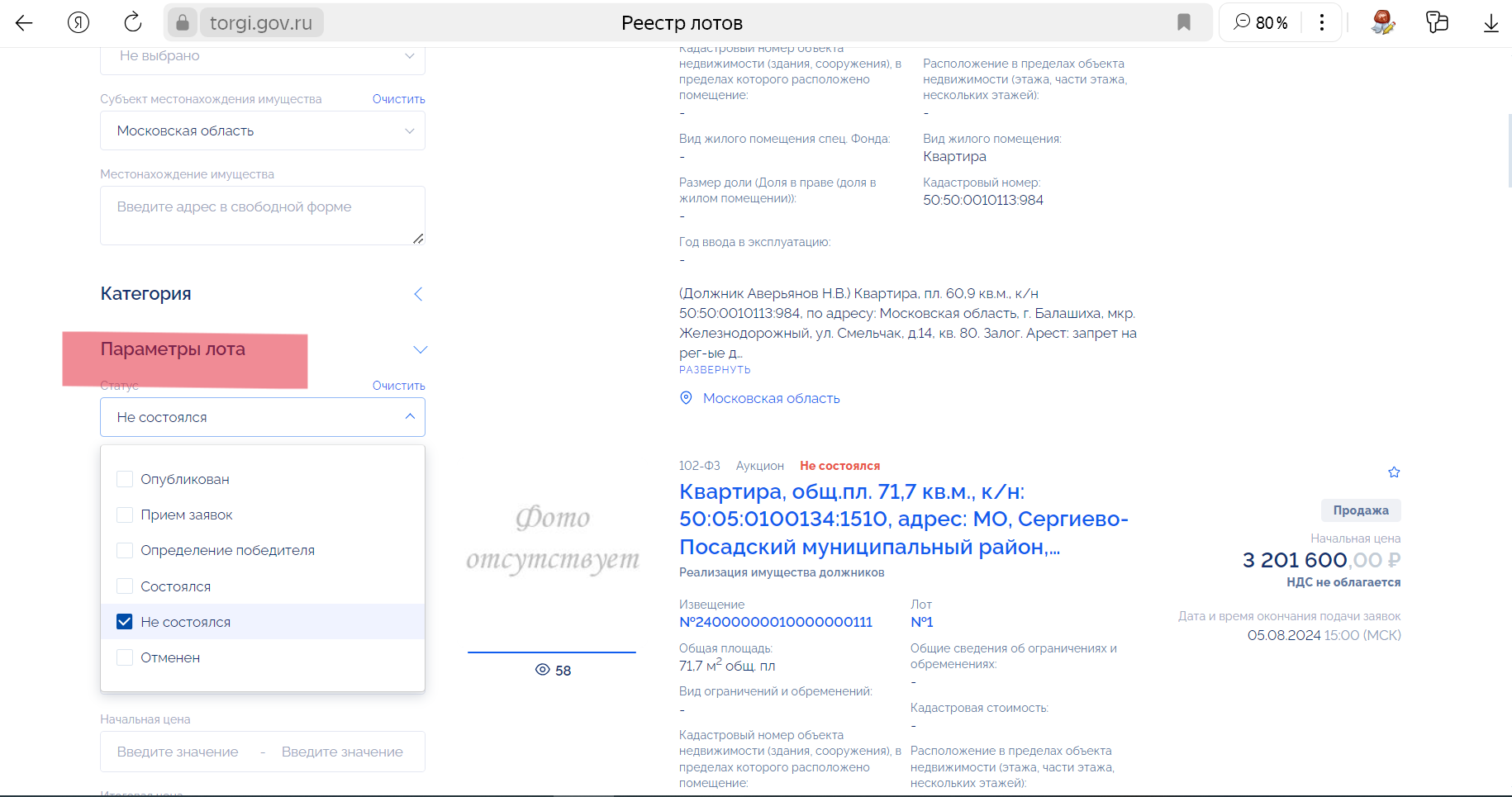The width and height of the screenshot is (1512, 797).
Task: Click the Фото отсутствует placeholder thumbnail
Action: pos(552,538)
